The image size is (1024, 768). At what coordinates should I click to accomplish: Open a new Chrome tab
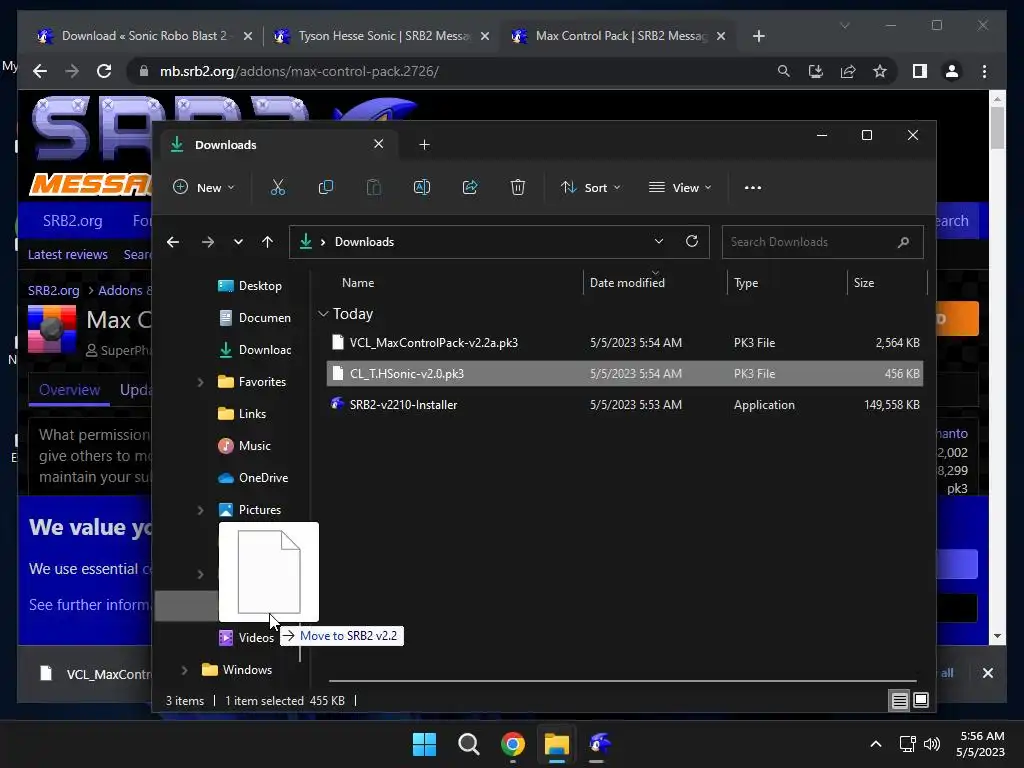coord(758,36)
